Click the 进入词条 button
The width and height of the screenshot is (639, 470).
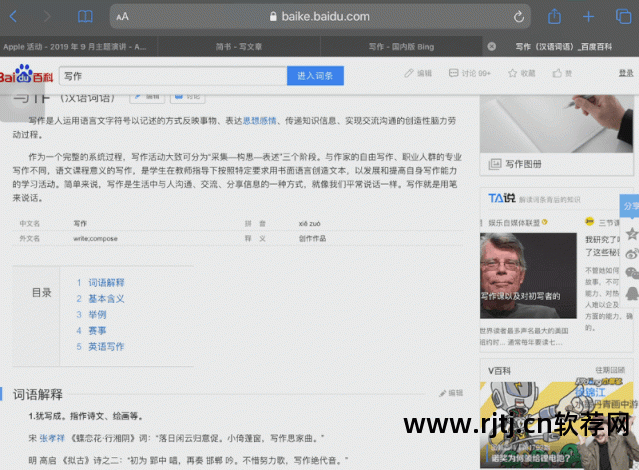click(x=315, y=76)
